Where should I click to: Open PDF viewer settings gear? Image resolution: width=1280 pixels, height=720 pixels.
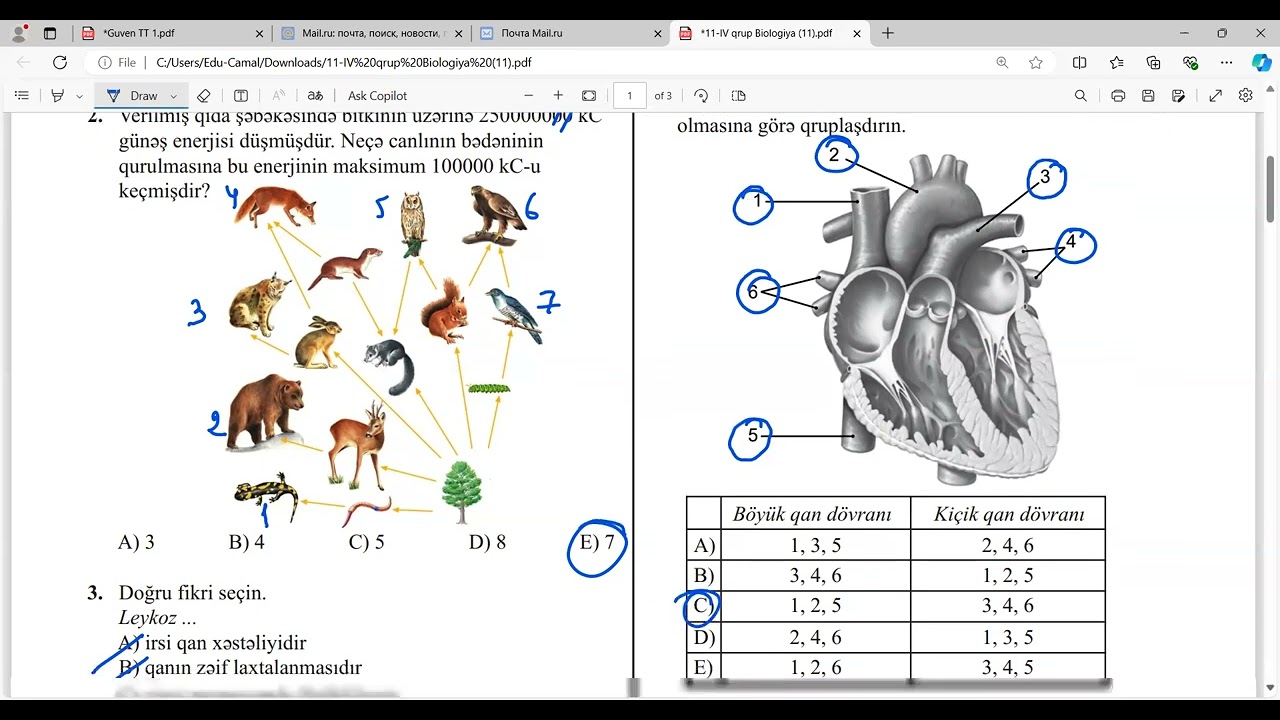coord(1245,96)
